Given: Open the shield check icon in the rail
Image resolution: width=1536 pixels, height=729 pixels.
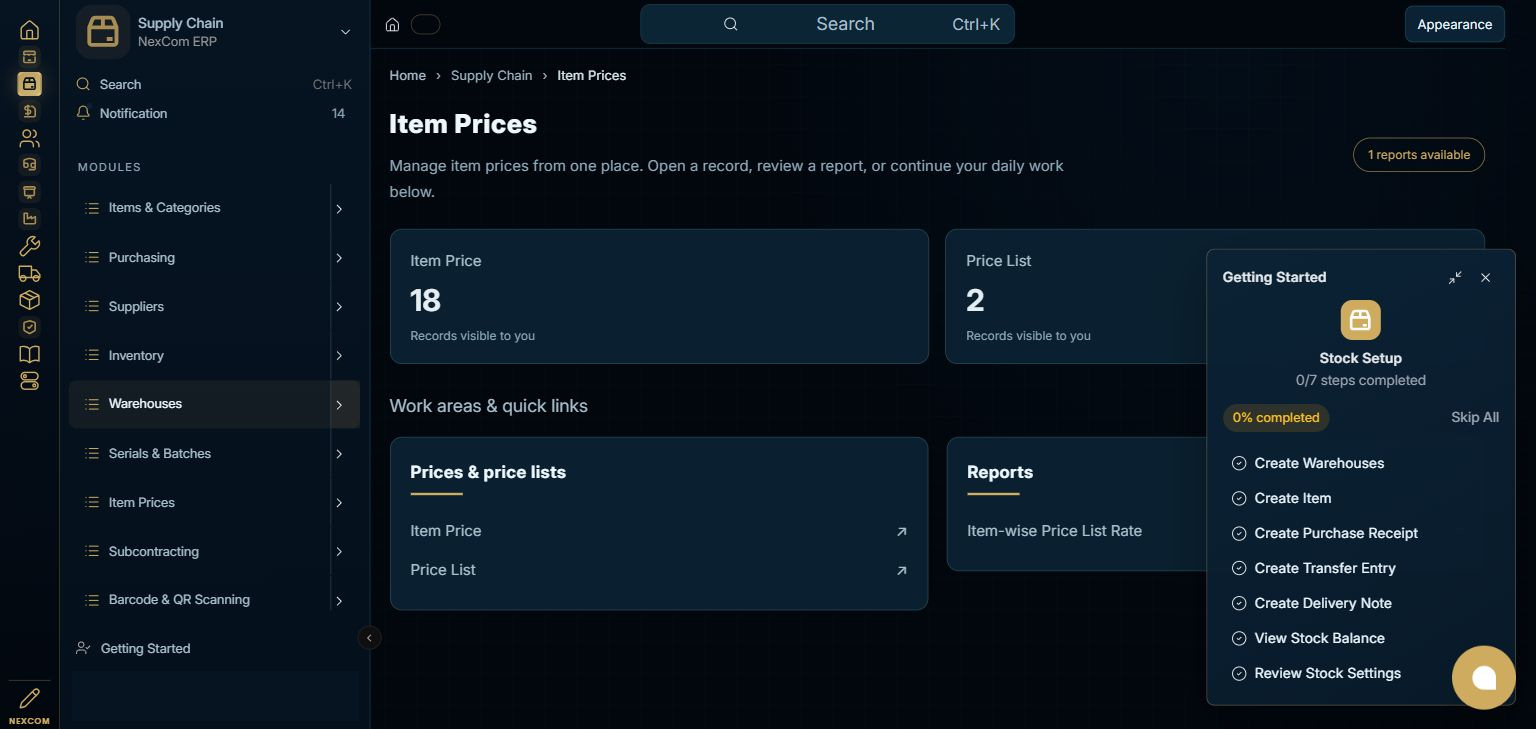Looking at the screenshot, I should (x=29, y=327).
